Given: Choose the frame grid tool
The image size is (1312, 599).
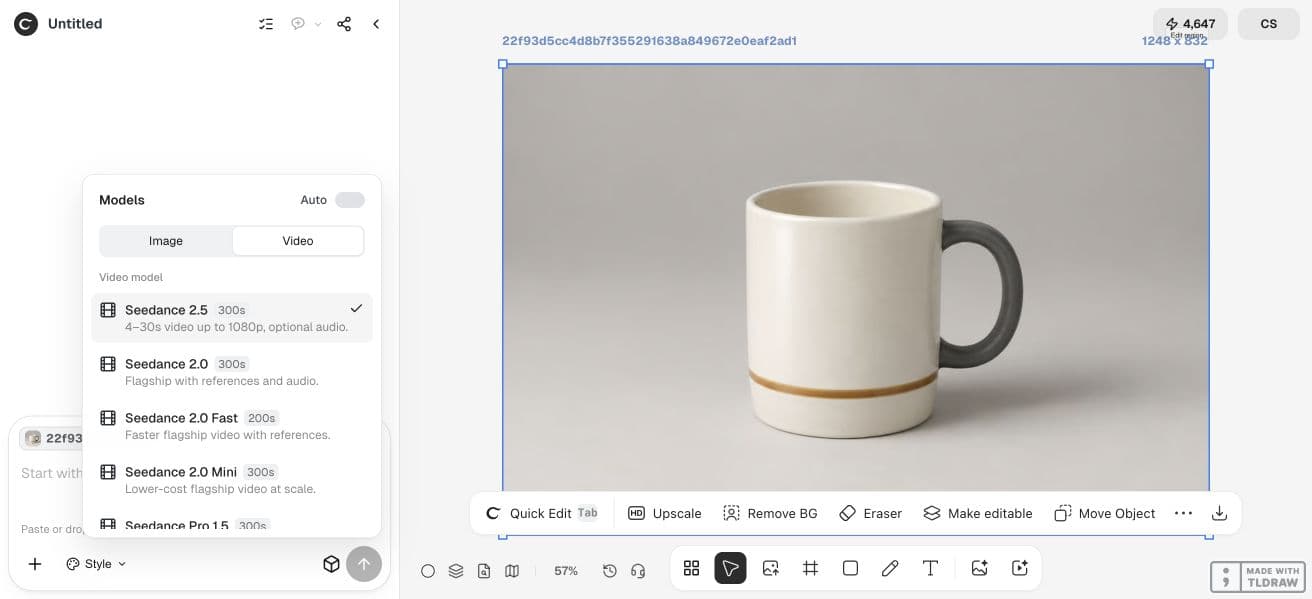Looking at the screenshot, I should 810,568.
